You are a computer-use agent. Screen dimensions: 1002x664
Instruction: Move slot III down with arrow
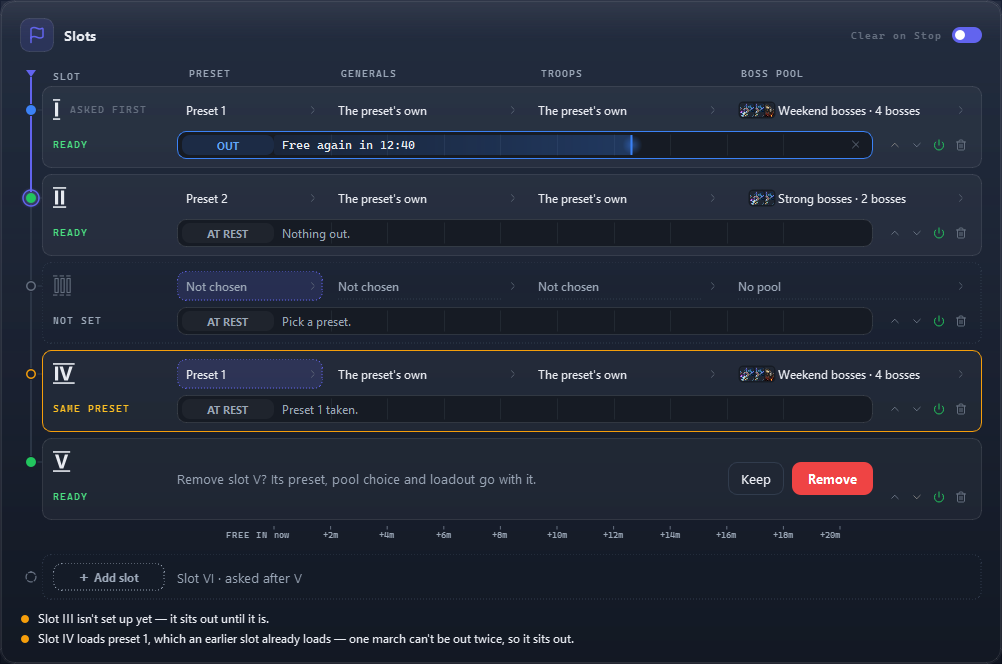[917, 321]
